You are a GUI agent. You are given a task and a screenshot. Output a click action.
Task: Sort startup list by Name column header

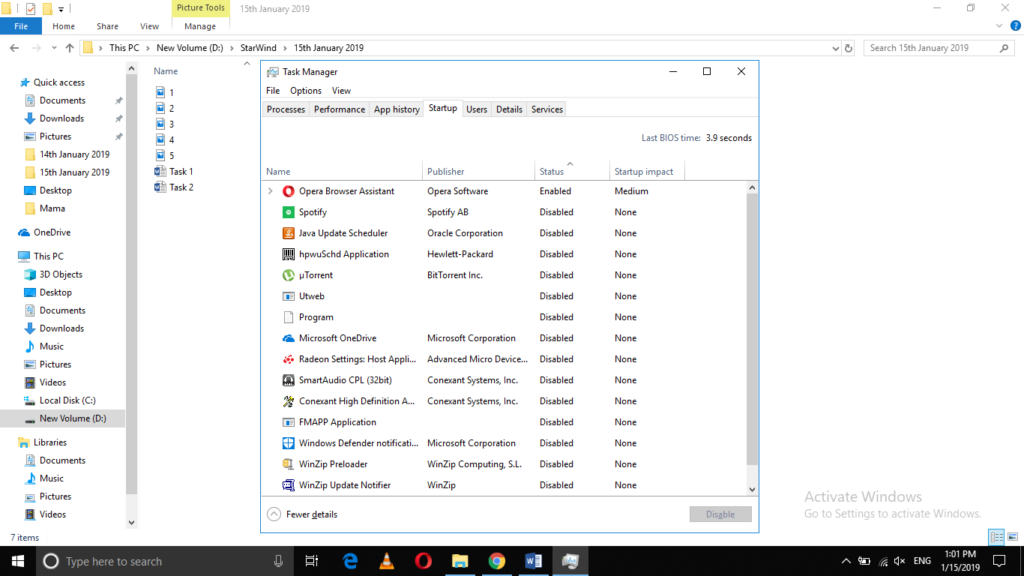(342, 171)
